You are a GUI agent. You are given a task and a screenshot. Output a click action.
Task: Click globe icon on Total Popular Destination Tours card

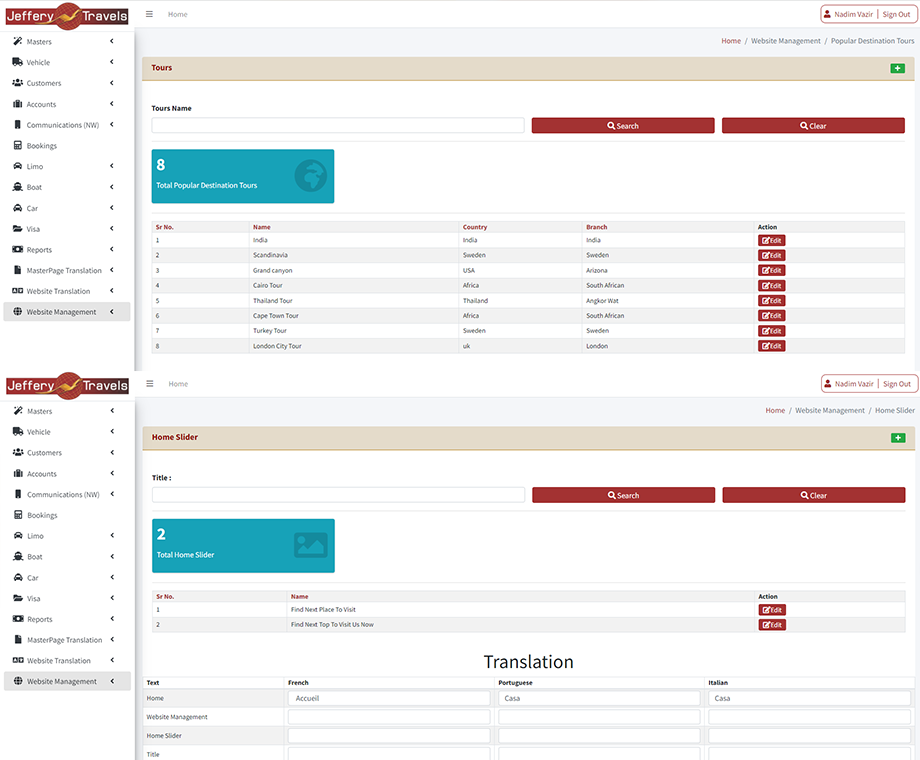click(310, 177)
